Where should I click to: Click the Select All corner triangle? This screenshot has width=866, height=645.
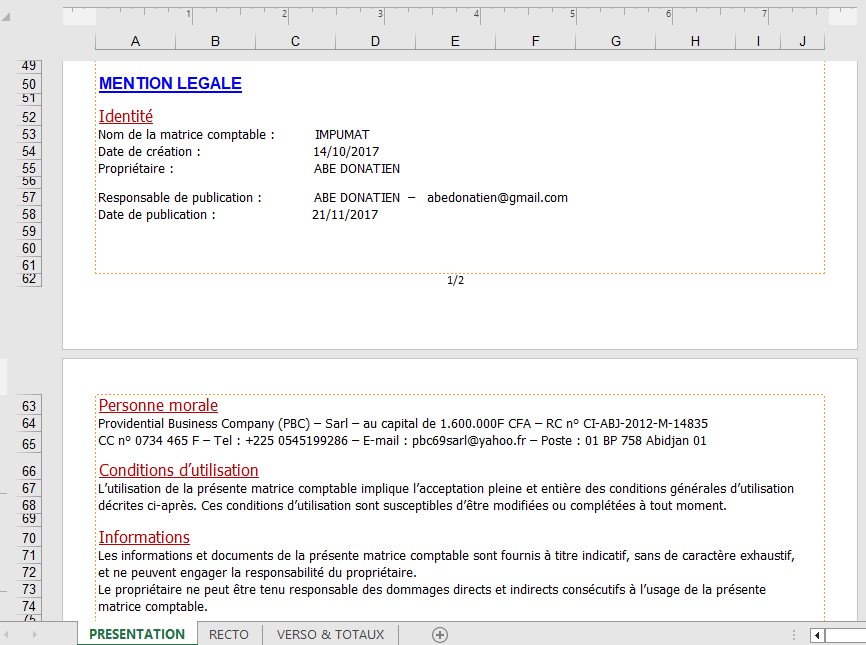[6, 17]
